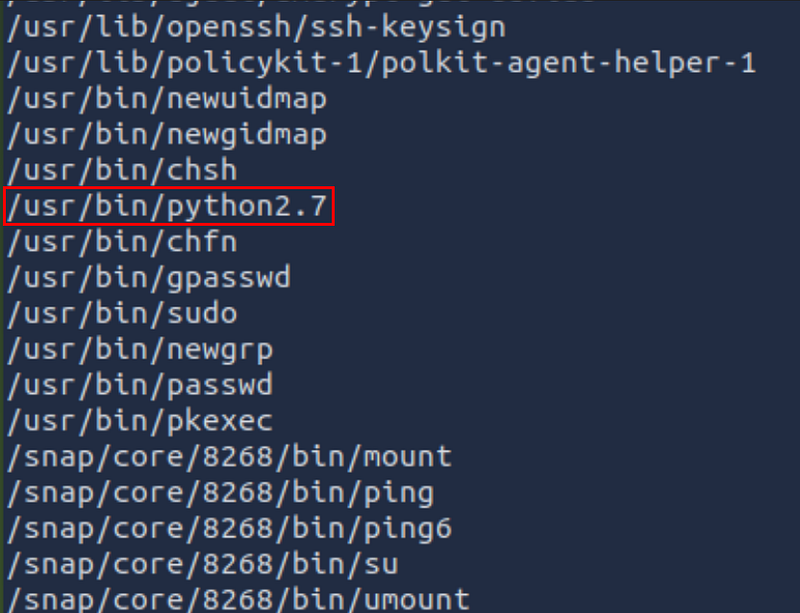
Task: Click the word mount in snap path
Action: [408, 457]
